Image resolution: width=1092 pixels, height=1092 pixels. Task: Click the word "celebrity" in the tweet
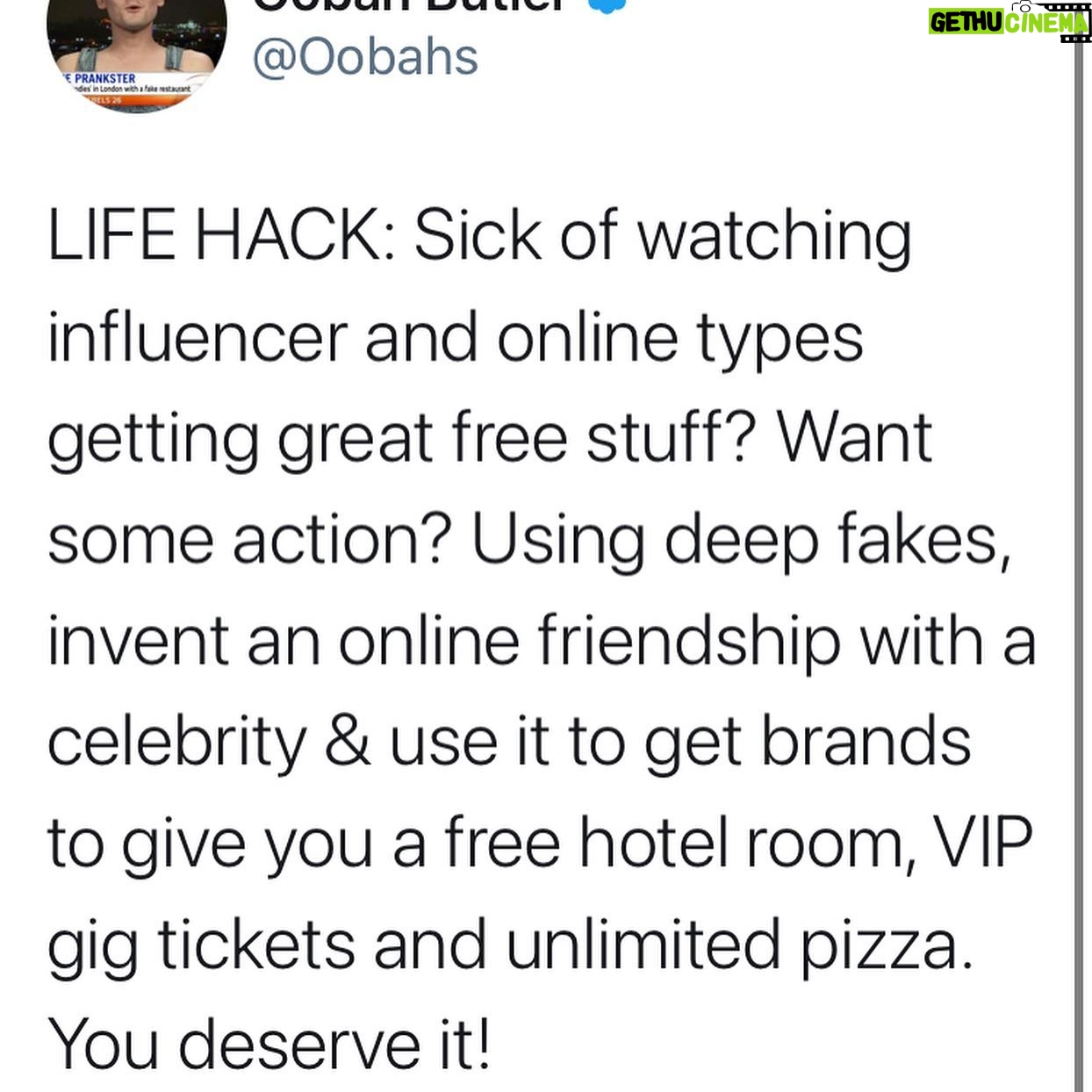pyautogui.click(x=176, y=743)
